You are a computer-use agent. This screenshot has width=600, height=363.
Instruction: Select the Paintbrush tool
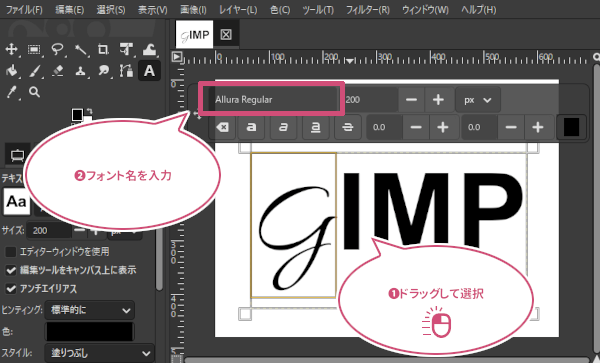click(x=34, y=71)
